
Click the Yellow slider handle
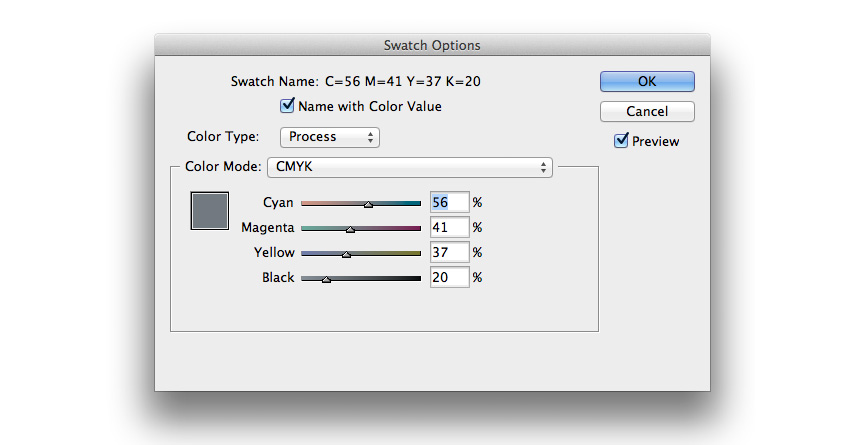(x=346, y=254)
